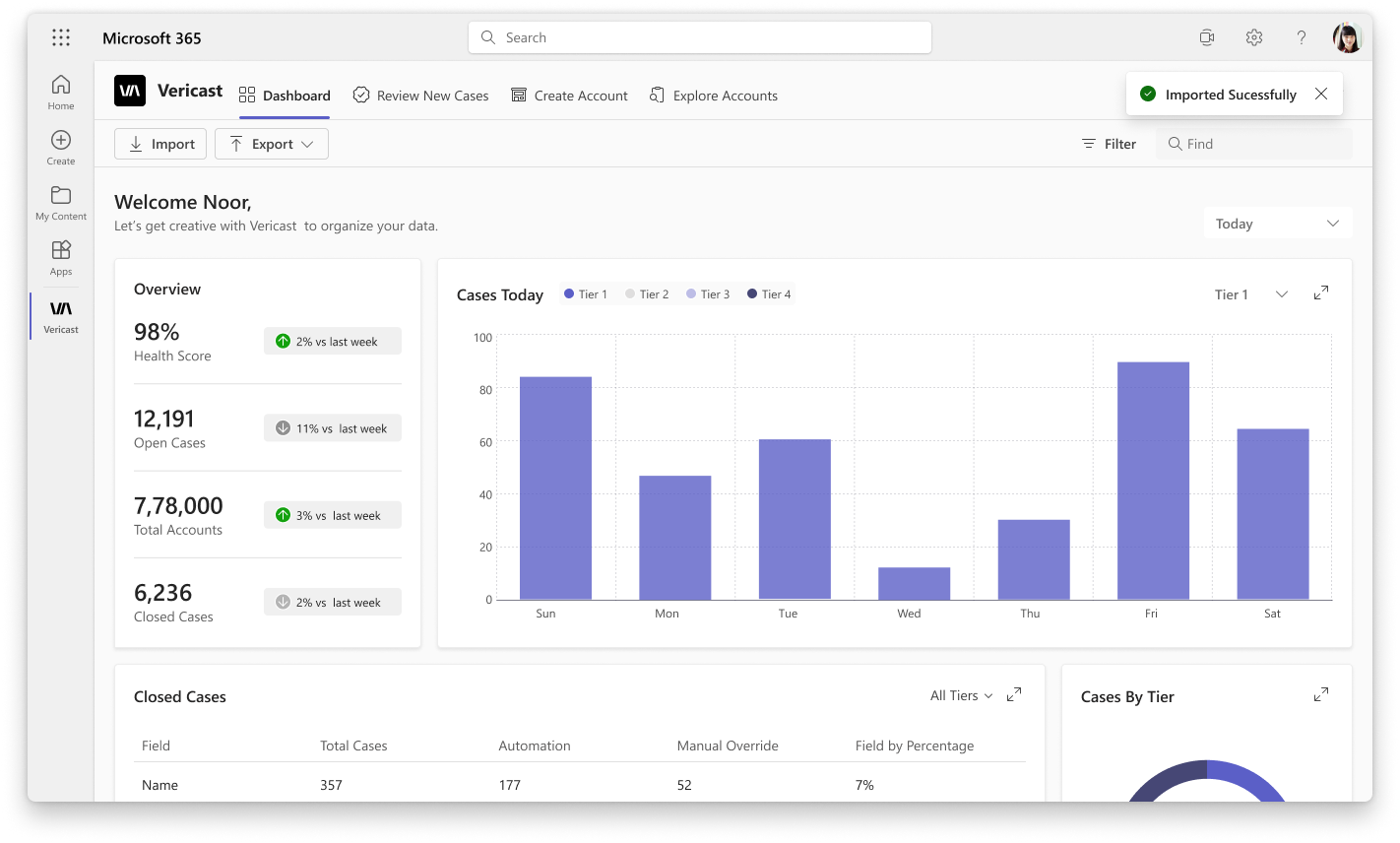
Task: Open the Today date range dropdown
Action: click(1278, 224)
